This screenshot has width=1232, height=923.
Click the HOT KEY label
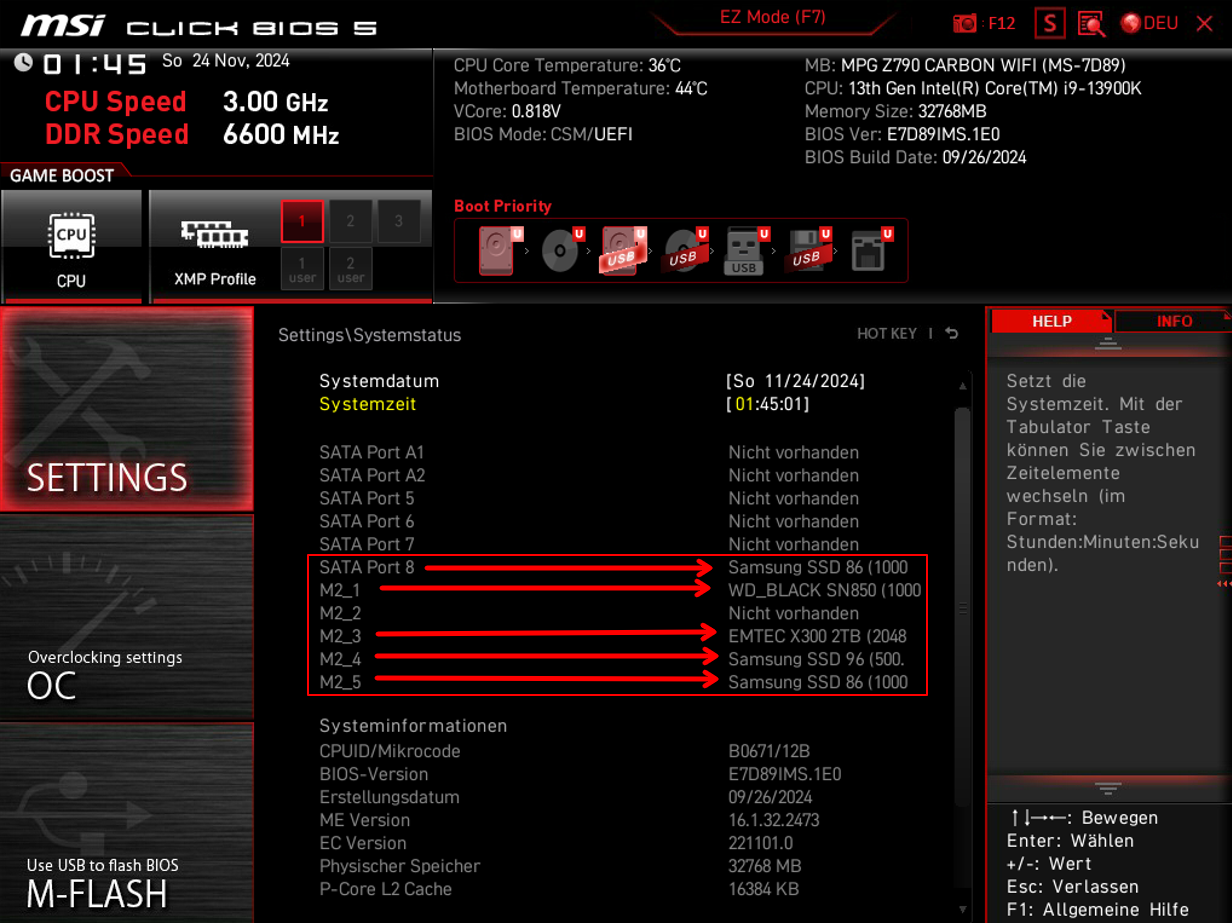pos(887,334)
